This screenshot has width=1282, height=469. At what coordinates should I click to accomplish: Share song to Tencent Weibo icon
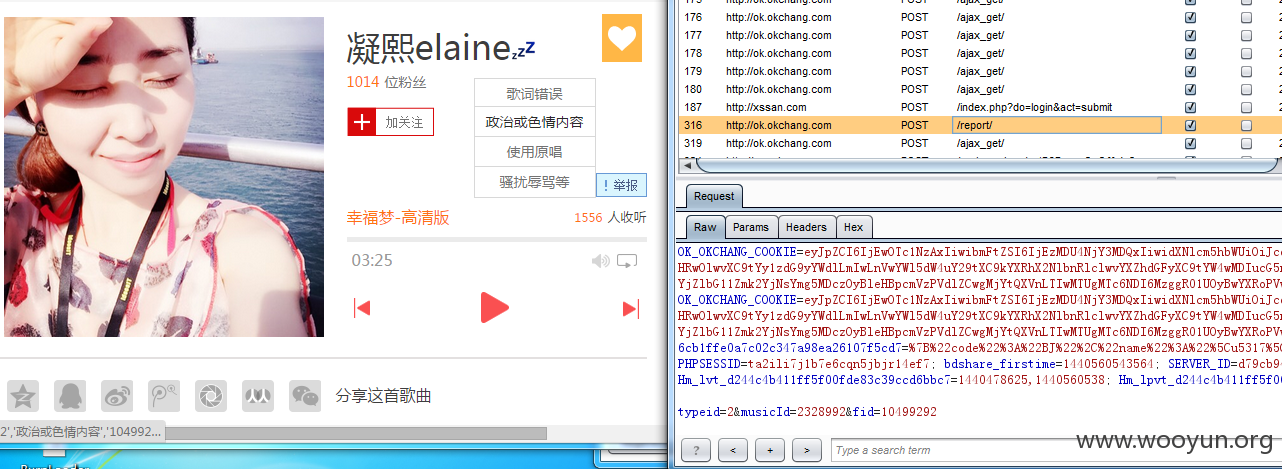[x=164, y=396]
